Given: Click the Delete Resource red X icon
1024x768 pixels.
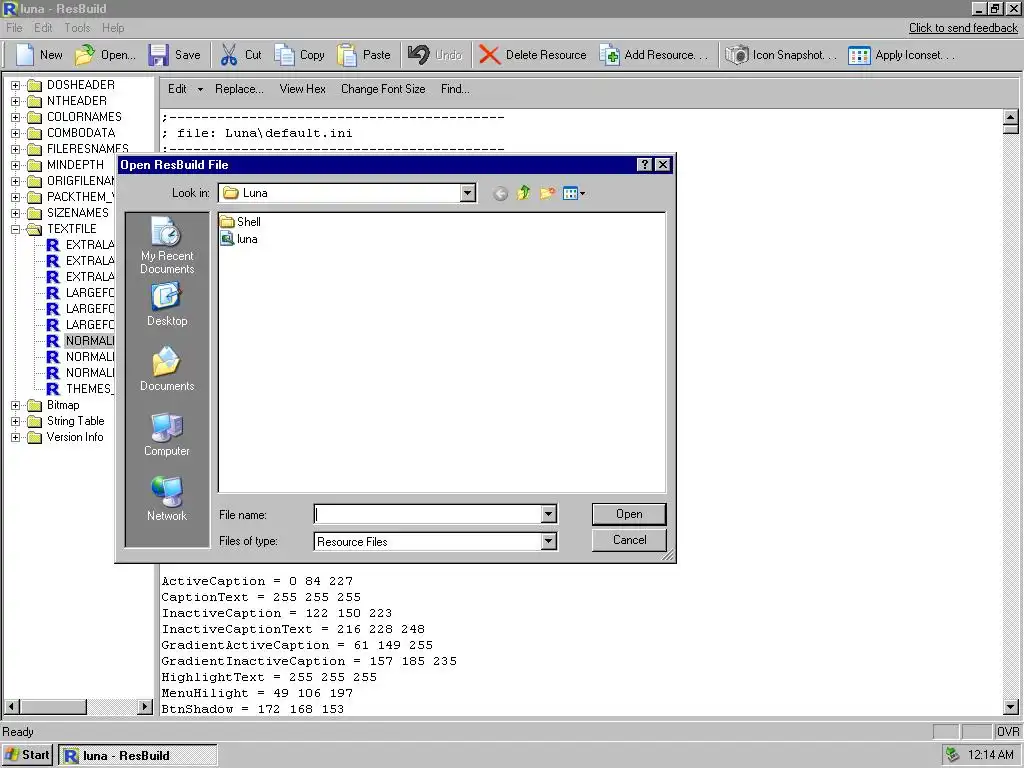Looking at the screenshot, I should coord(489,55).
